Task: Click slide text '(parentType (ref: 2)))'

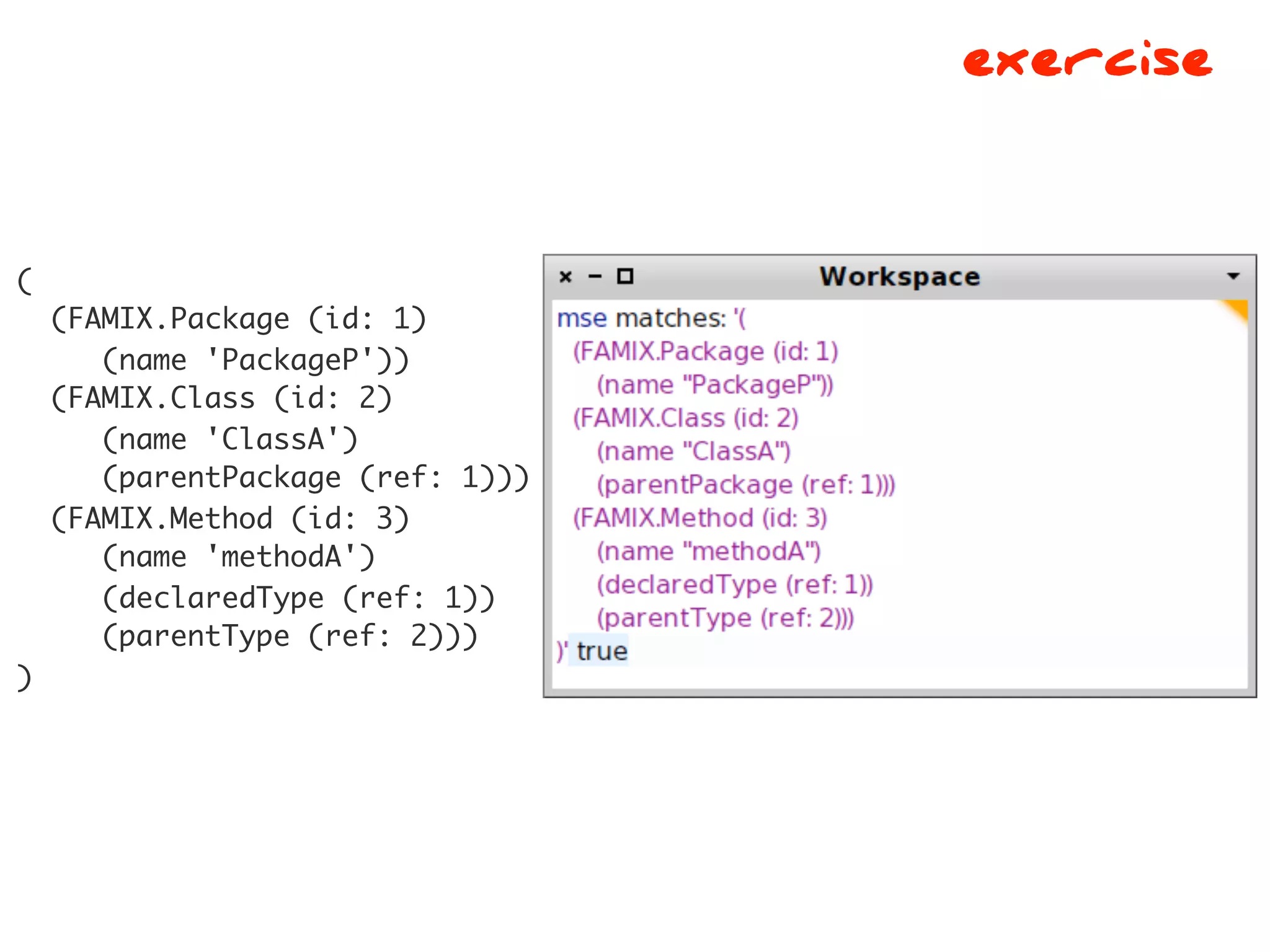Action: tap(290, 637)
